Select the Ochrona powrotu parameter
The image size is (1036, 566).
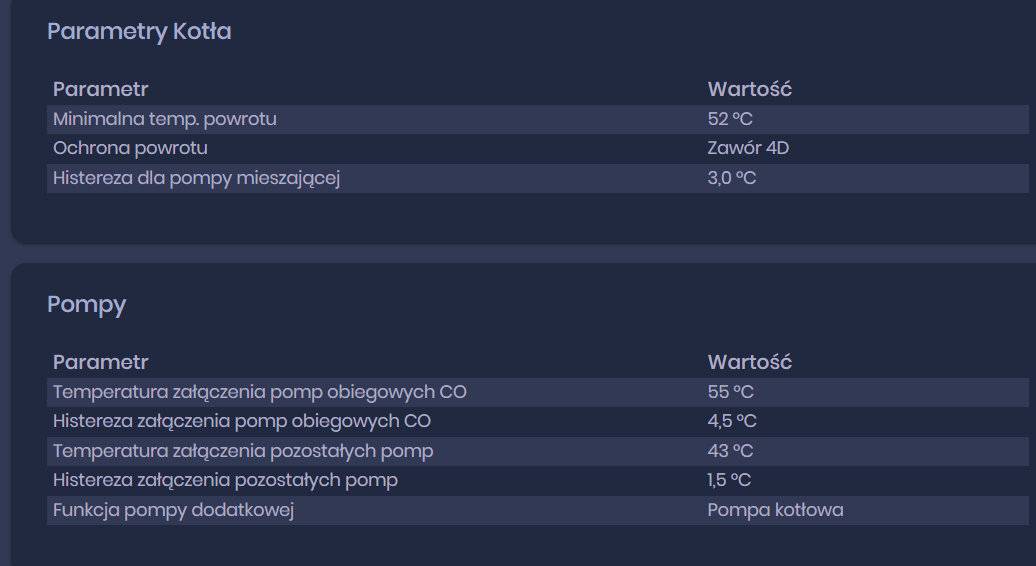(x=131, y=148)
